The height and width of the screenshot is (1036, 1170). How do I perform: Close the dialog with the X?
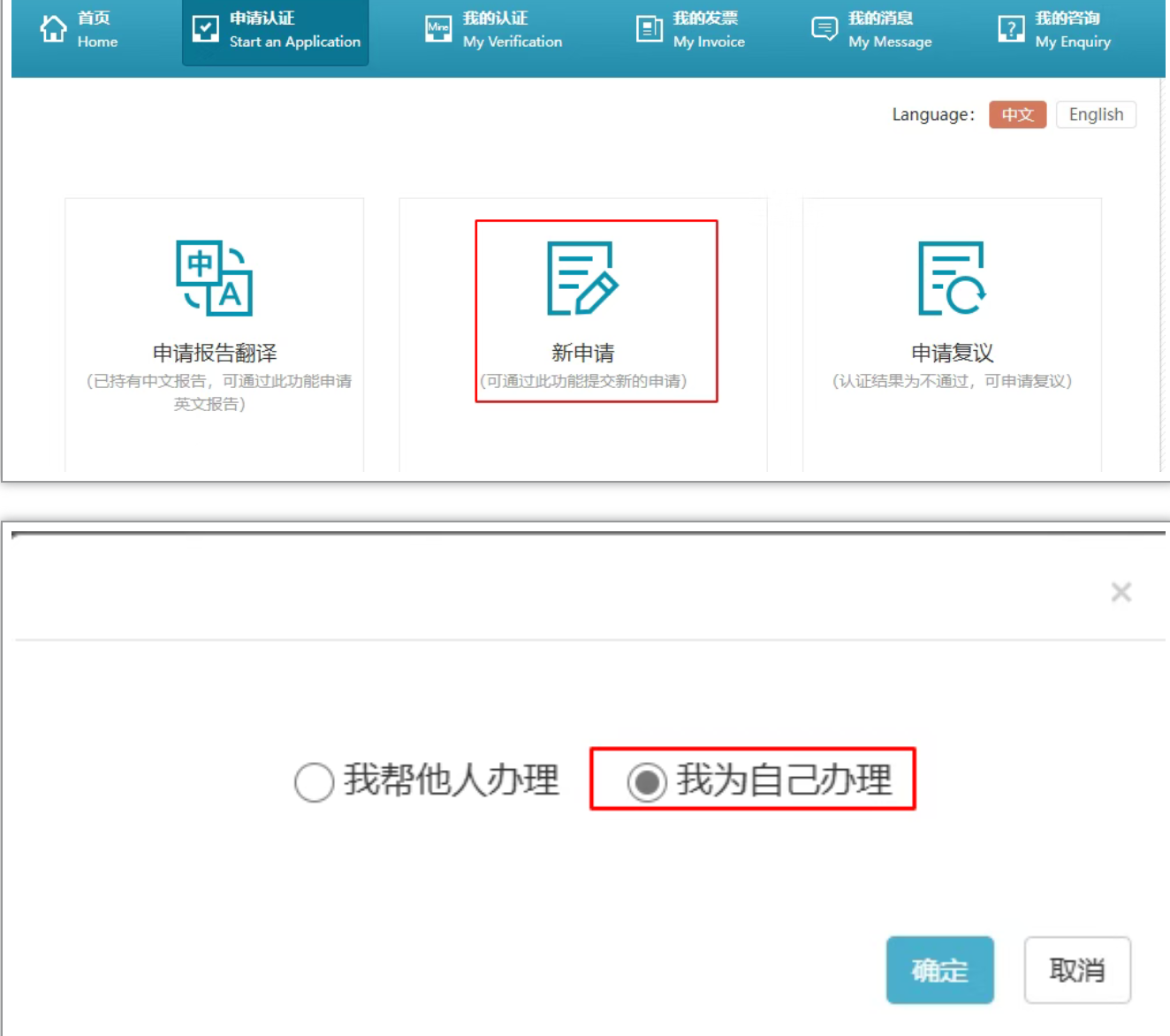1121,592
